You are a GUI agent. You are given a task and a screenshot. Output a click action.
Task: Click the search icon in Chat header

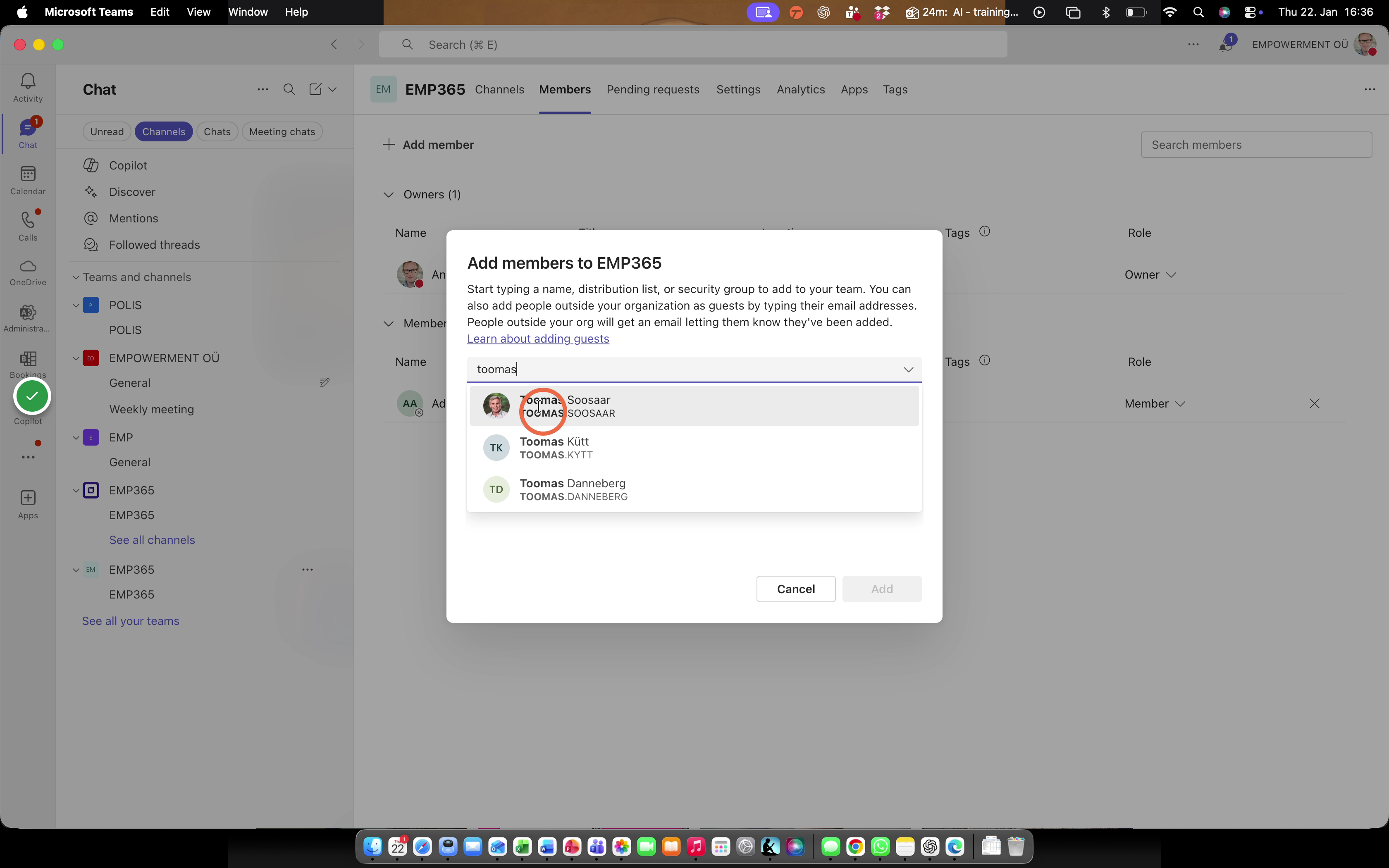(x=289, y=89)
